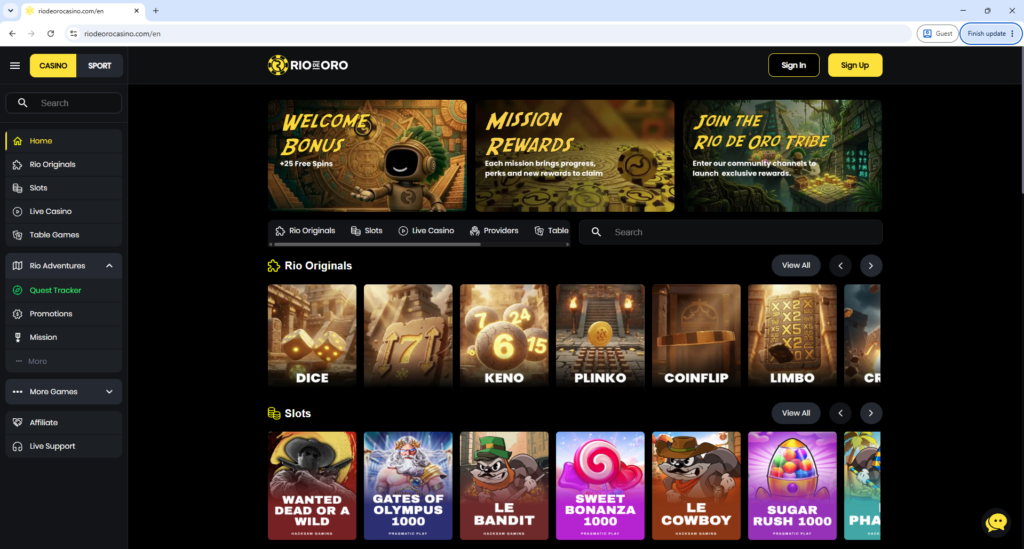Click the Home icon in sidebar
Screen dimensions: 1024x549
(18, 141)
